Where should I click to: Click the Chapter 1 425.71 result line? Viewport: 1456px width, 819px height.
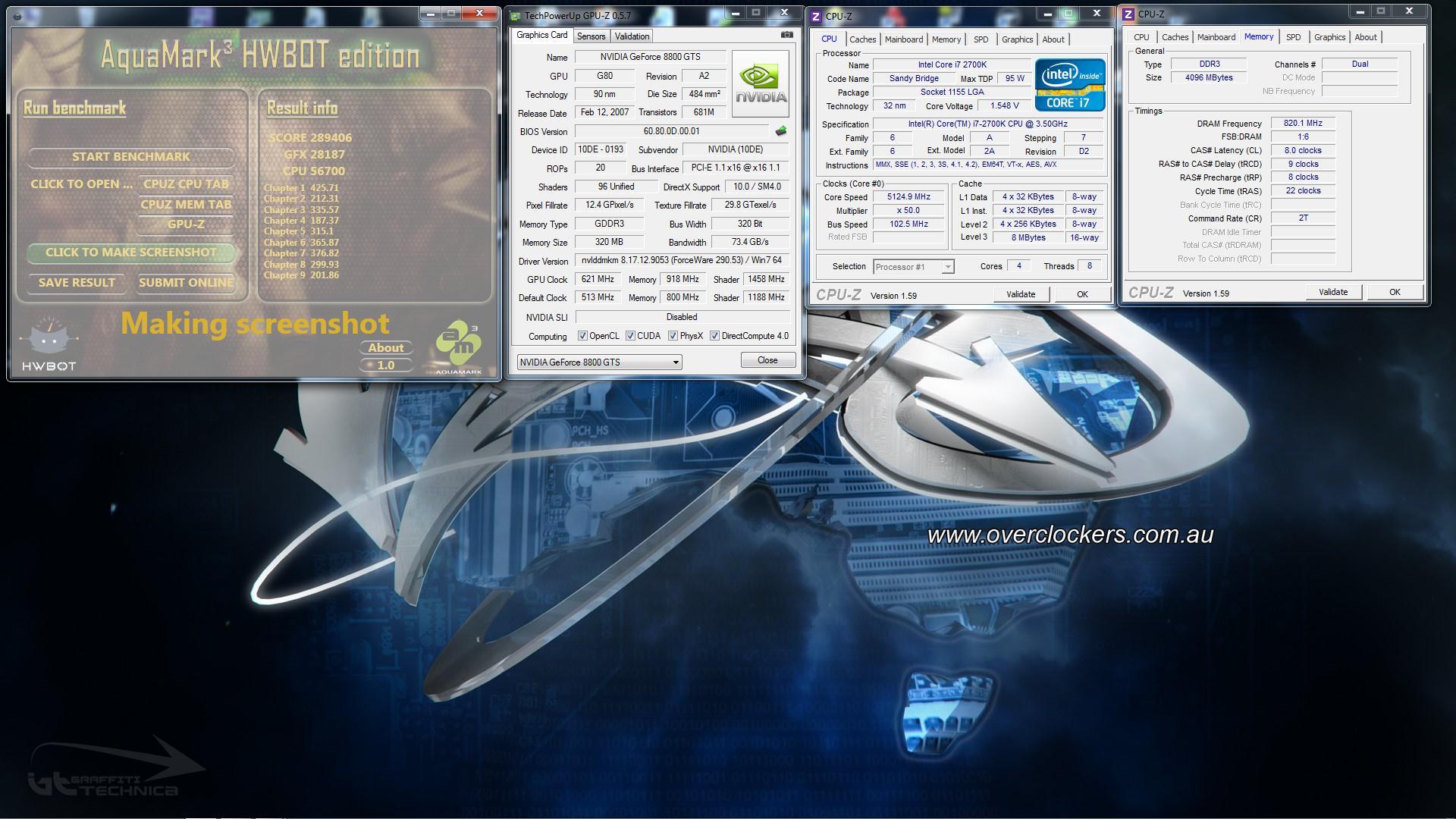click(301, 188)
